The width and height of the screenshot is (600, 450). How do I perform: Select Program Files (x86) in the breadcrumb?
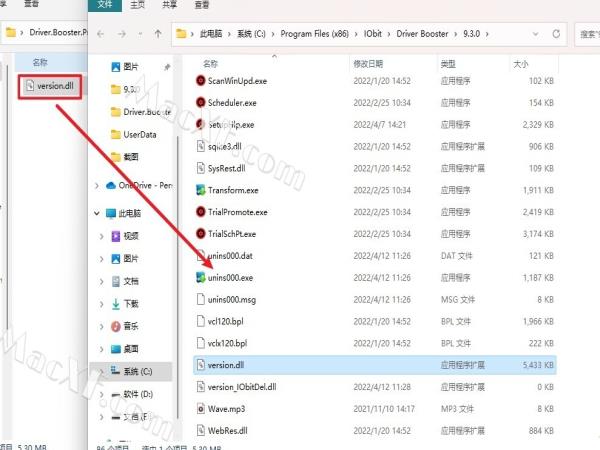pyautogui.click(x=315, y=34)
